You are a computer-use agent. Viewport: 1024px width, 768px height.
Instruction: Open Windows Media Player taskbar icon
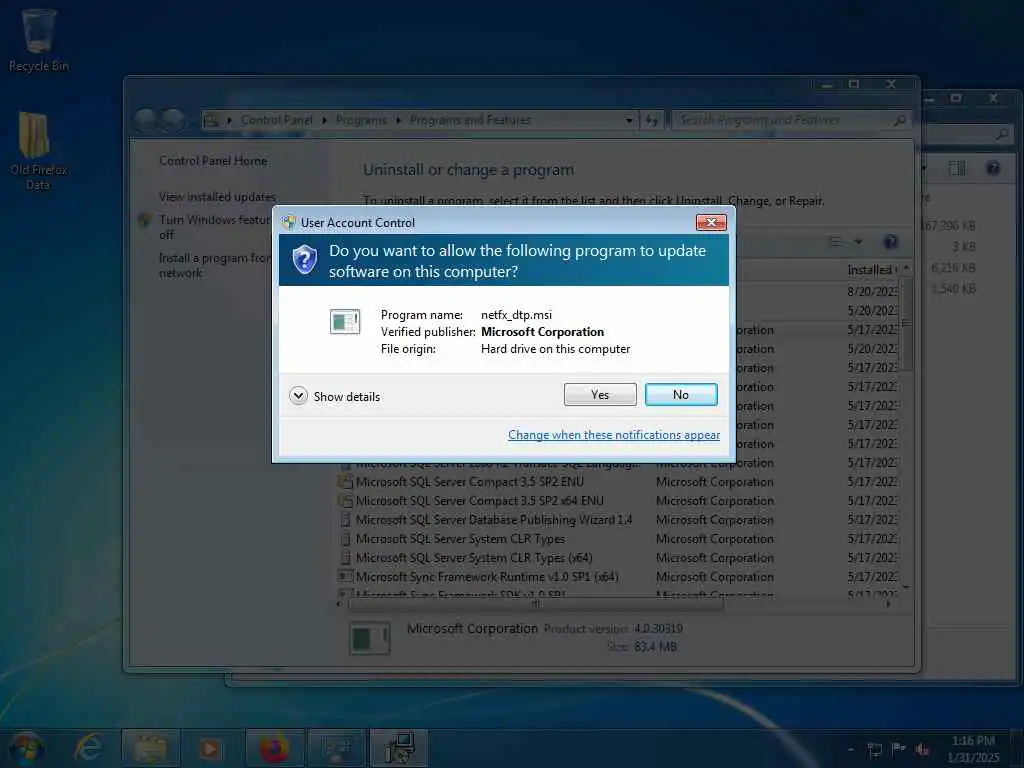(x=210, y=748)
